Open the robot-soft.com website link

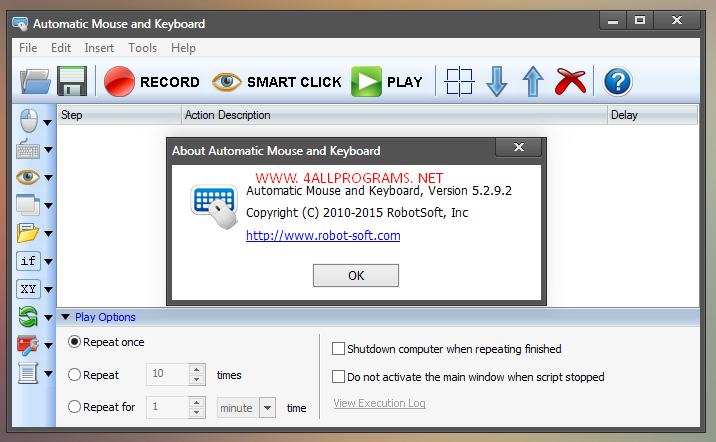point(323,236)
